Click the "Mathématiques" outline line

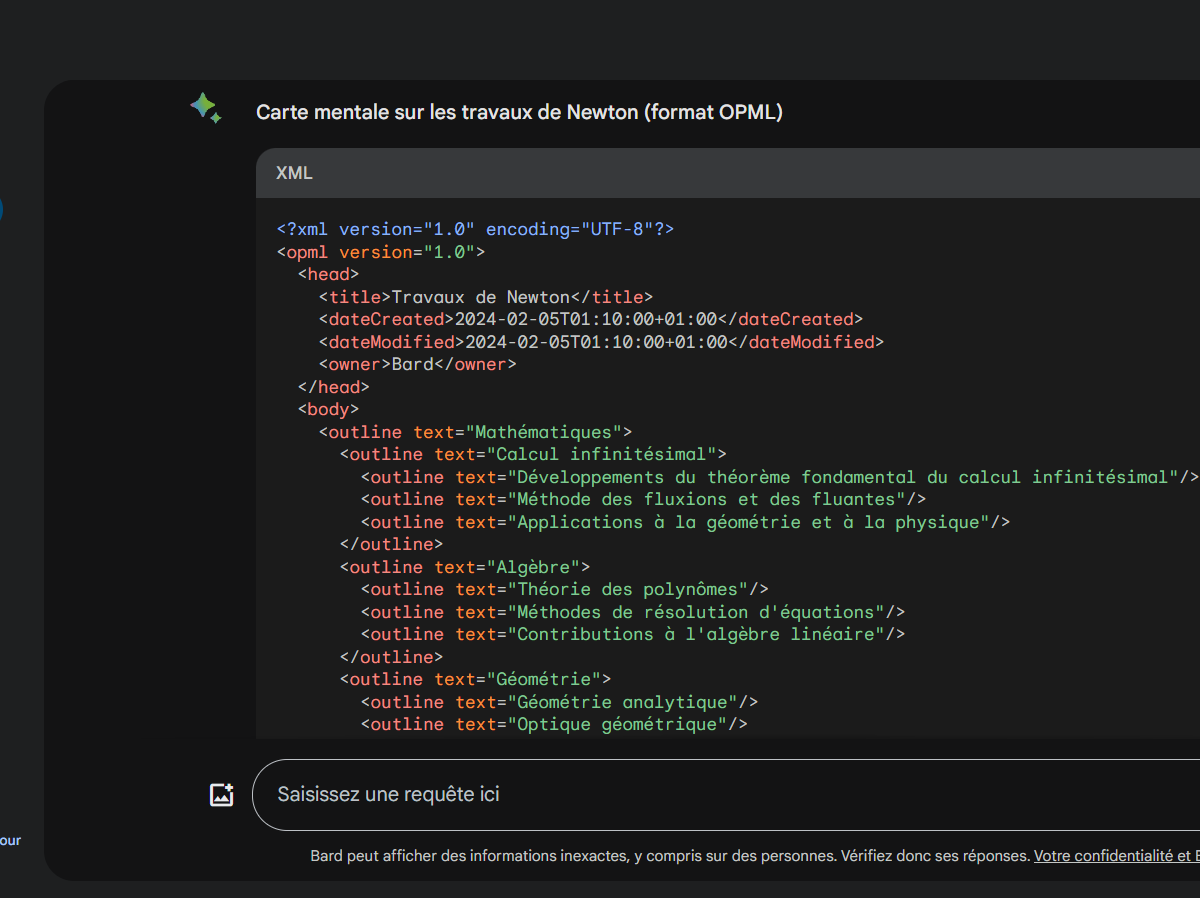[475, 432]
